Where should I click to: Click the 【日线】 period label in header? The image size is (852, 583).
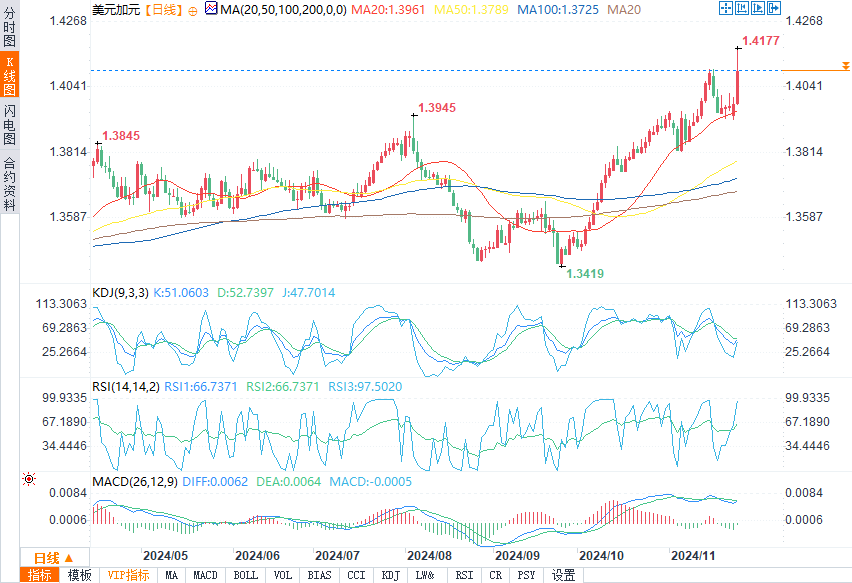164,10
